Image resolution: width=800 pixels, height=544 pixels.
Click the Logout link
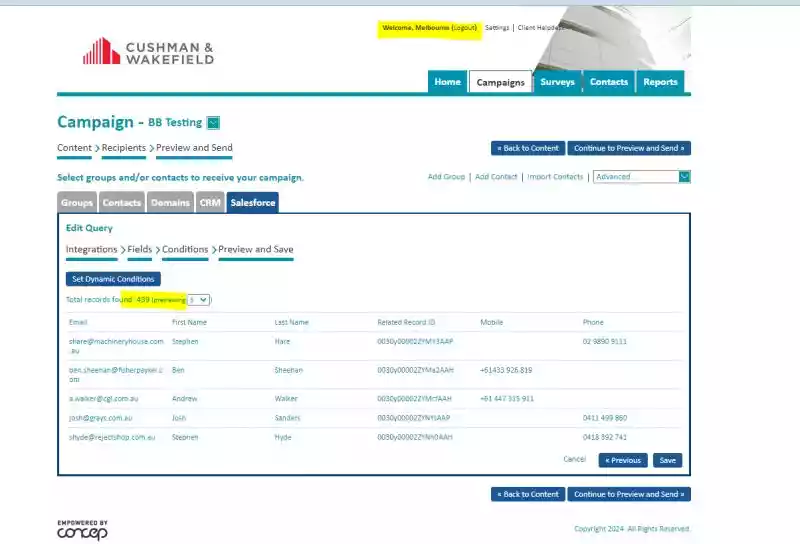[464, 28]
